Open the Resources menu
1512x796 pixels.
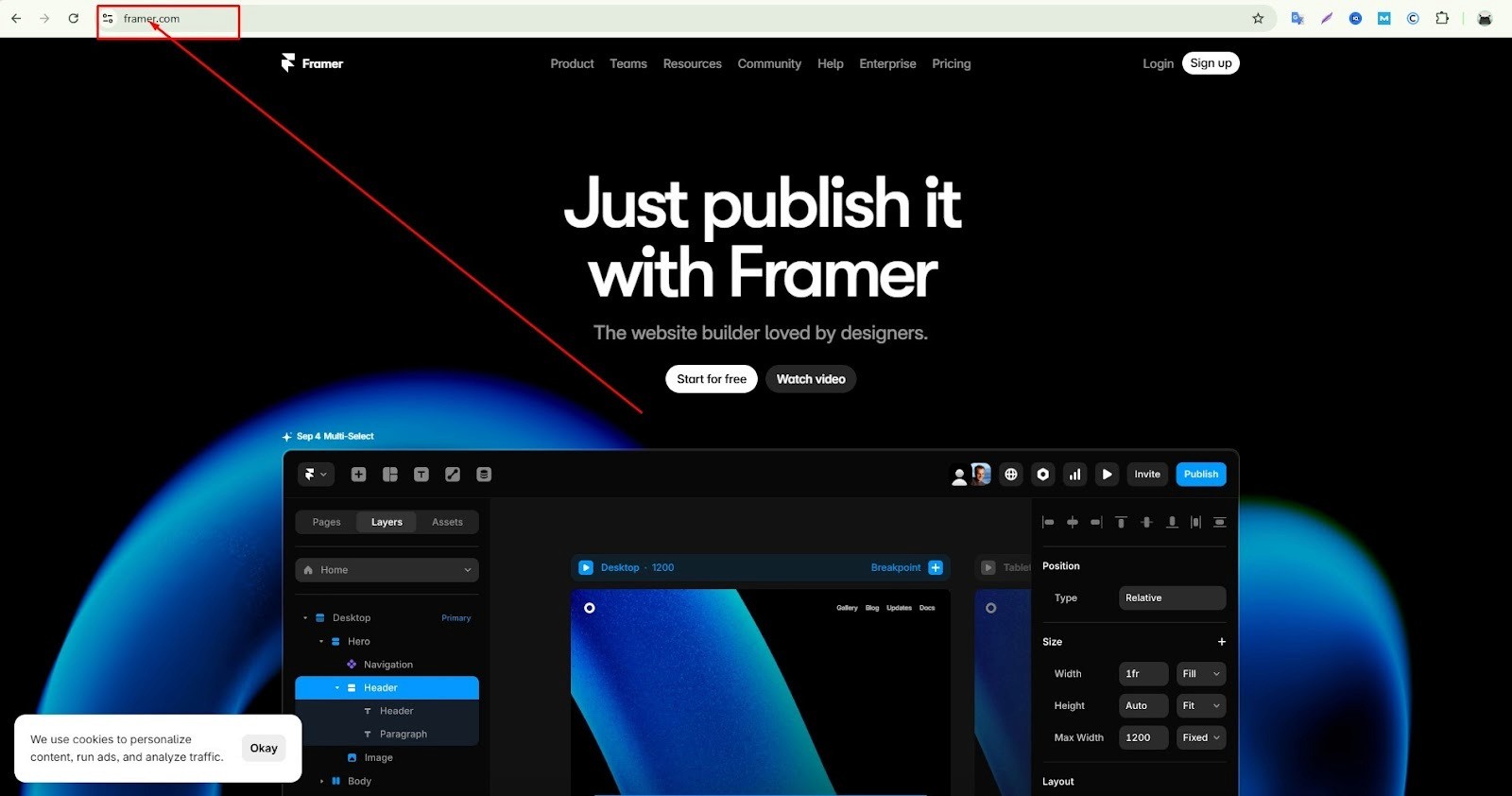[692, 64]
